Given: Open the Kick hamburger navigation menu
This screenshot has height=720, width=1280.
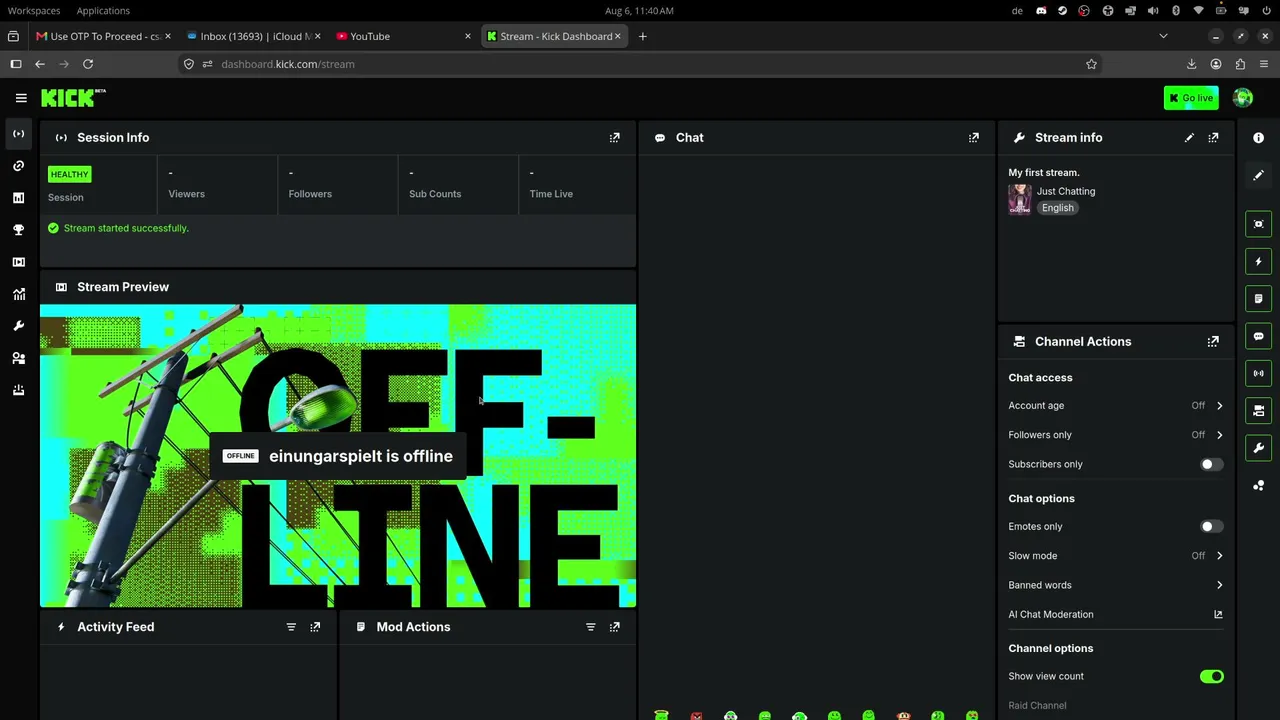Looking at the screenshot, I should (x=21, y=98).
